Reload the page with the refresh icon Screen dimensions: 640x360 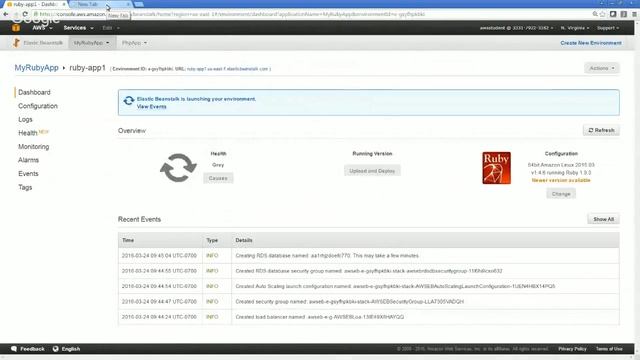coord(25,14)
